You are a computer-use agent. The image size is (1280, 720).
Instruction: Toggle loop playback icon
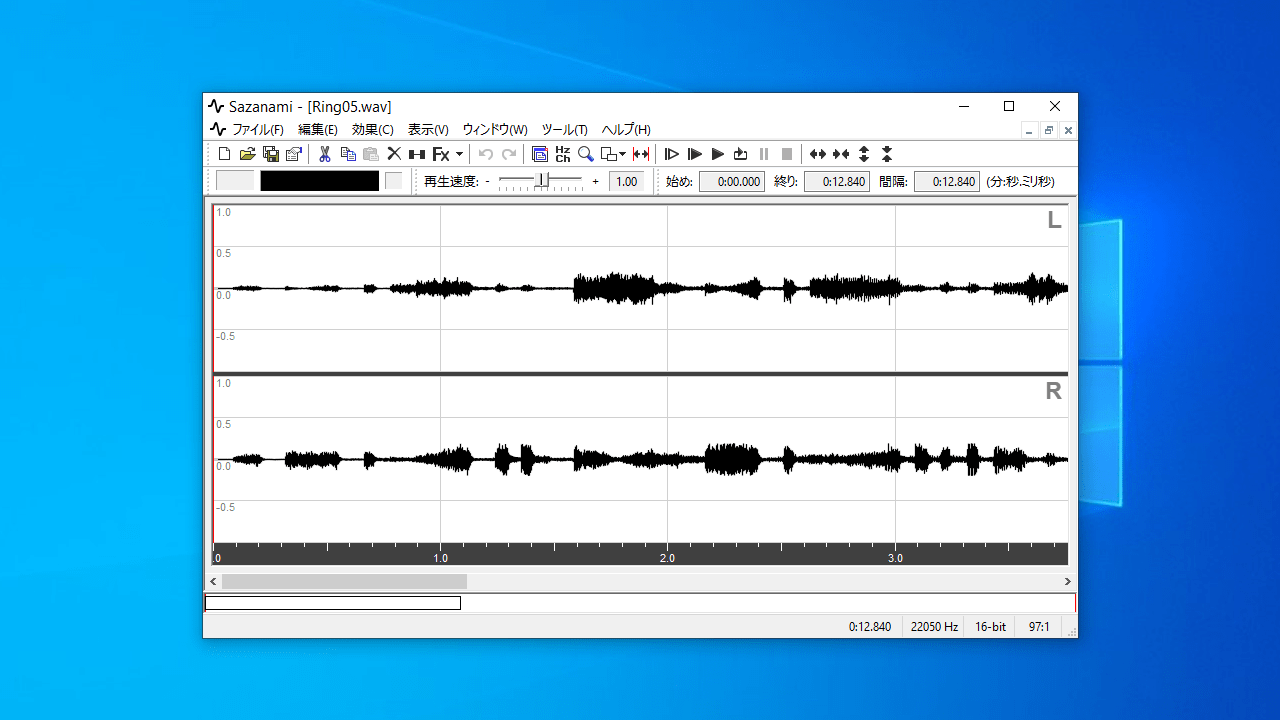pos(741,154)
